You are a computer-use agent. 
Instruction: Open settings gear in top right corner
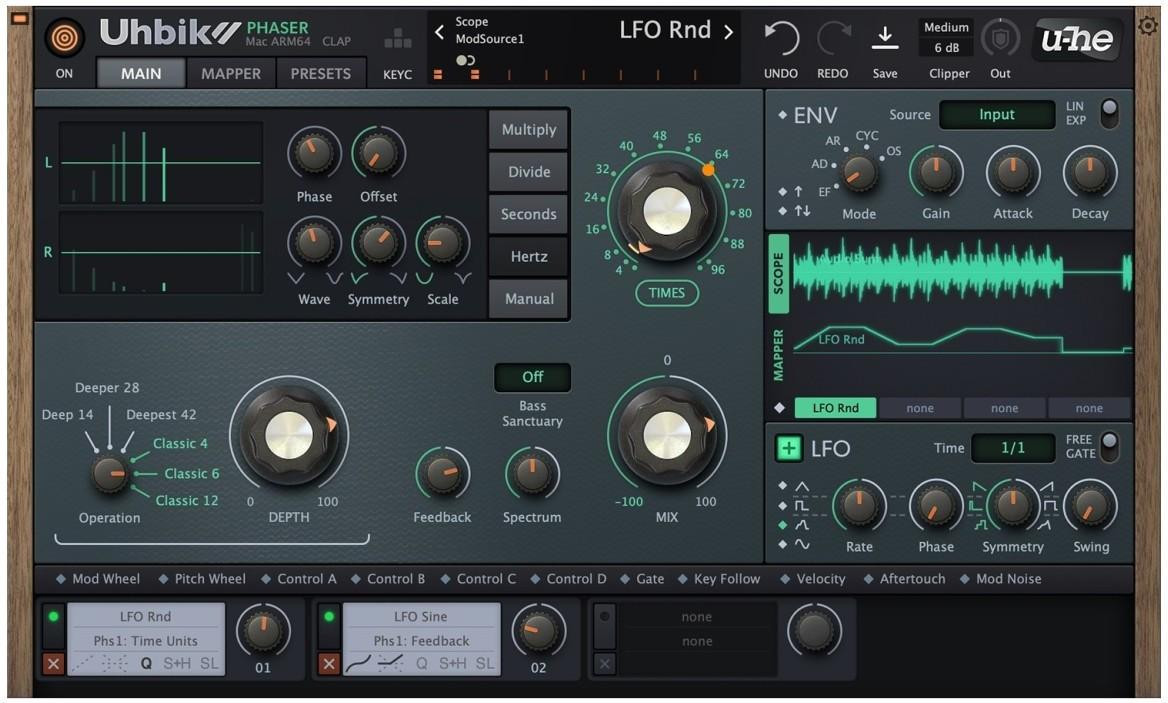(x=1148, y=26)
